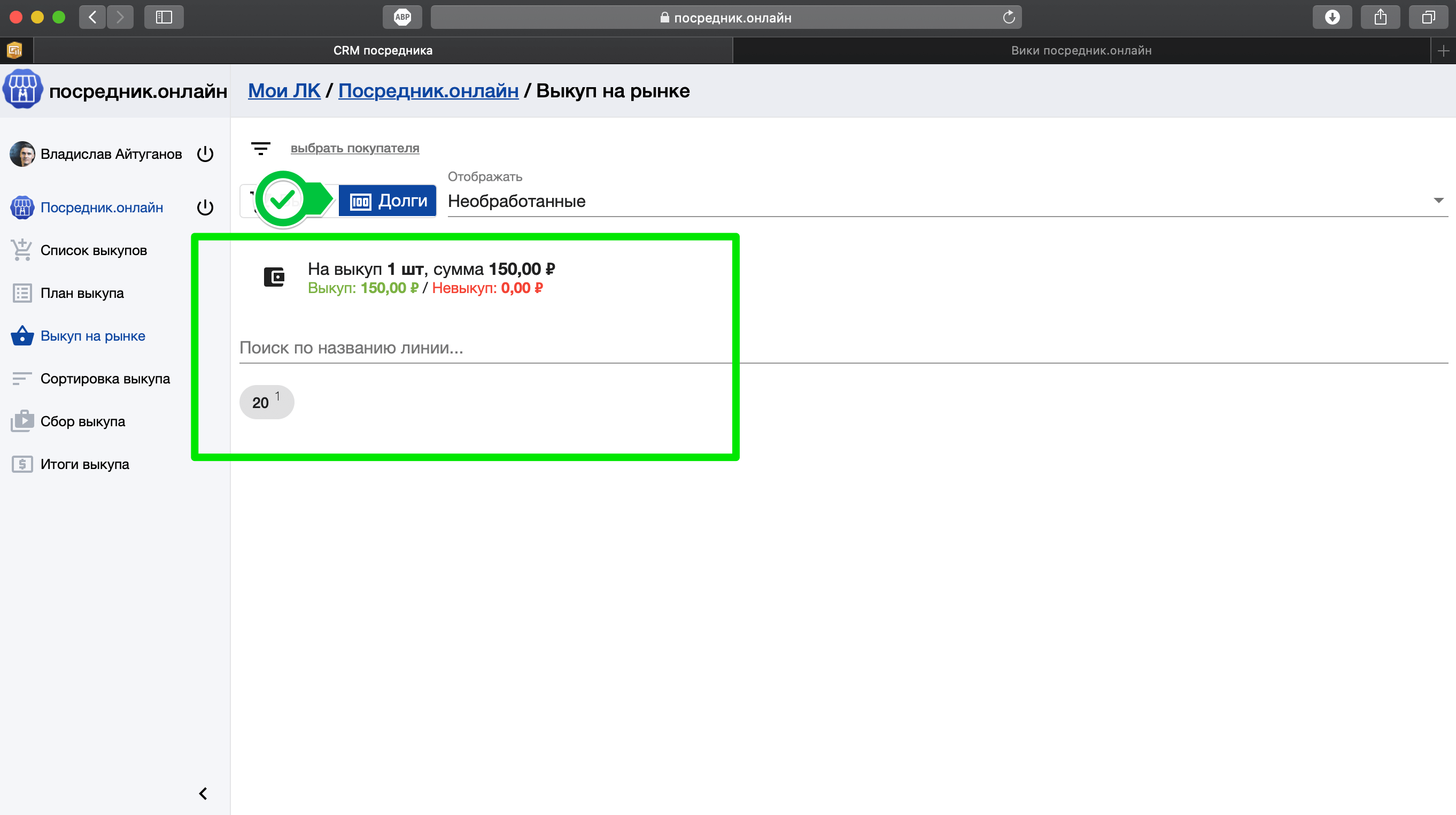Toggle the browser sidebar button
Viewport: 1456px width, 815px height.
[164, 18]
